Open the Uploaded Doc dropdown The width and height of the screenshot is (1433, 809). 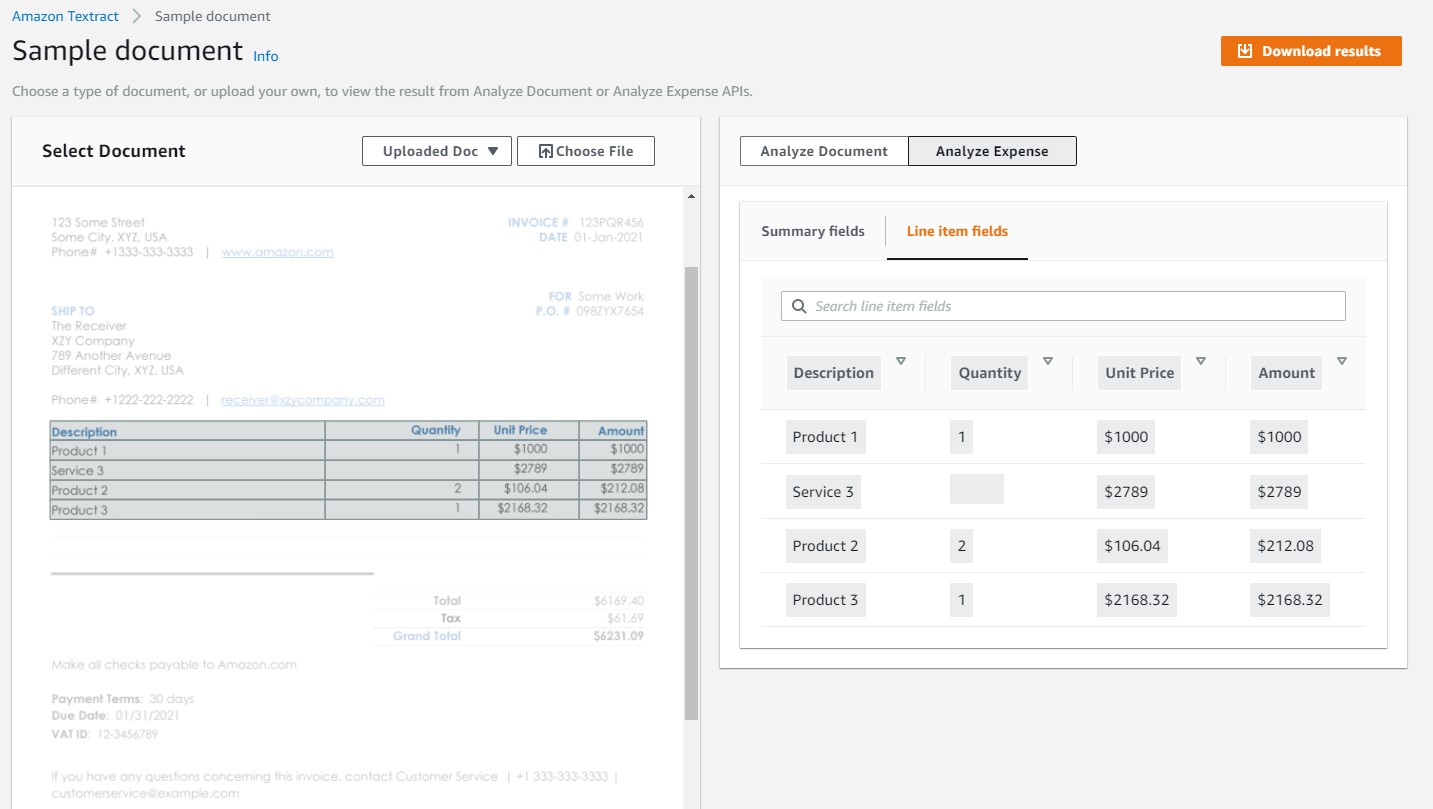(436, 150)
